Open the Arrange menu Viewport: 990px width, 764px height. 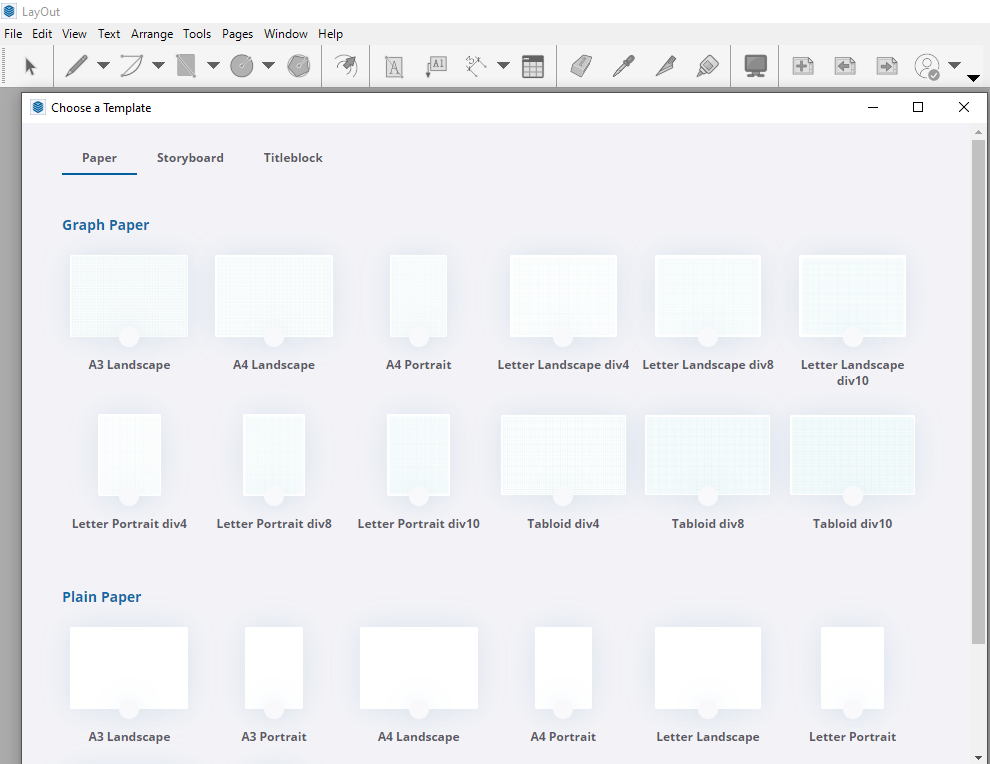[x=152, y=34]
